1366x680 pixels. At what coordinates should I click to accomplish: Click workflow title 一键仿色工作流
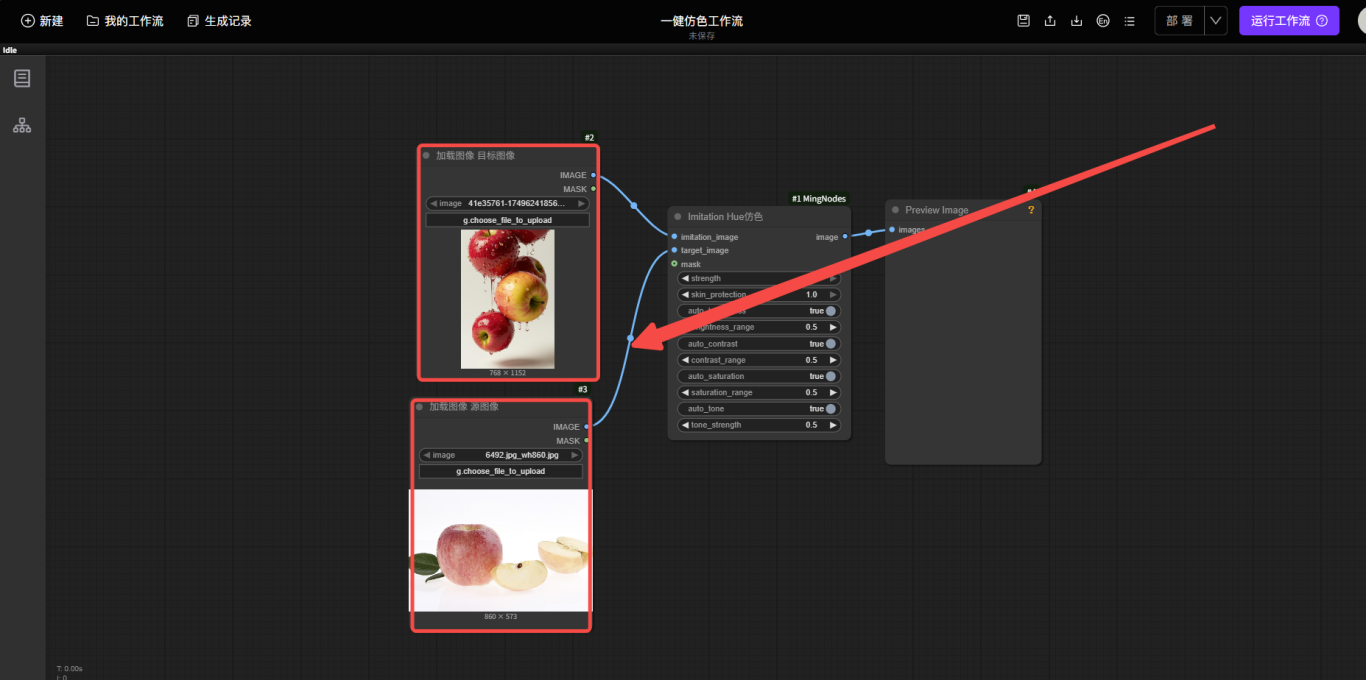tap(701, 21)
